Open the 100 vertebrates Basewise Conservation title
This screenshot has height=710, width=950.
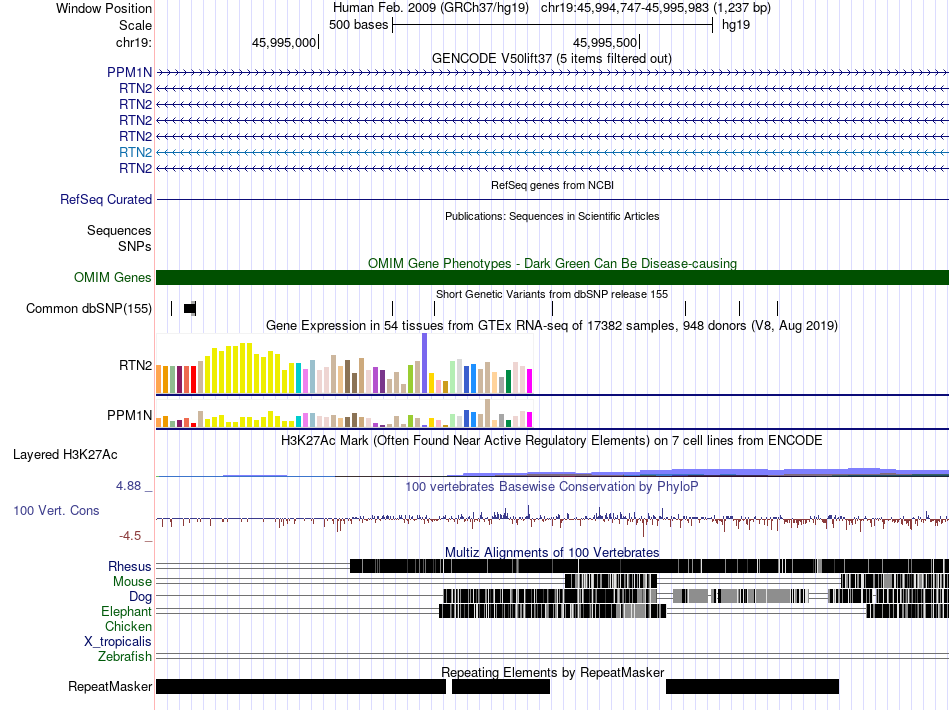(552, 486)
